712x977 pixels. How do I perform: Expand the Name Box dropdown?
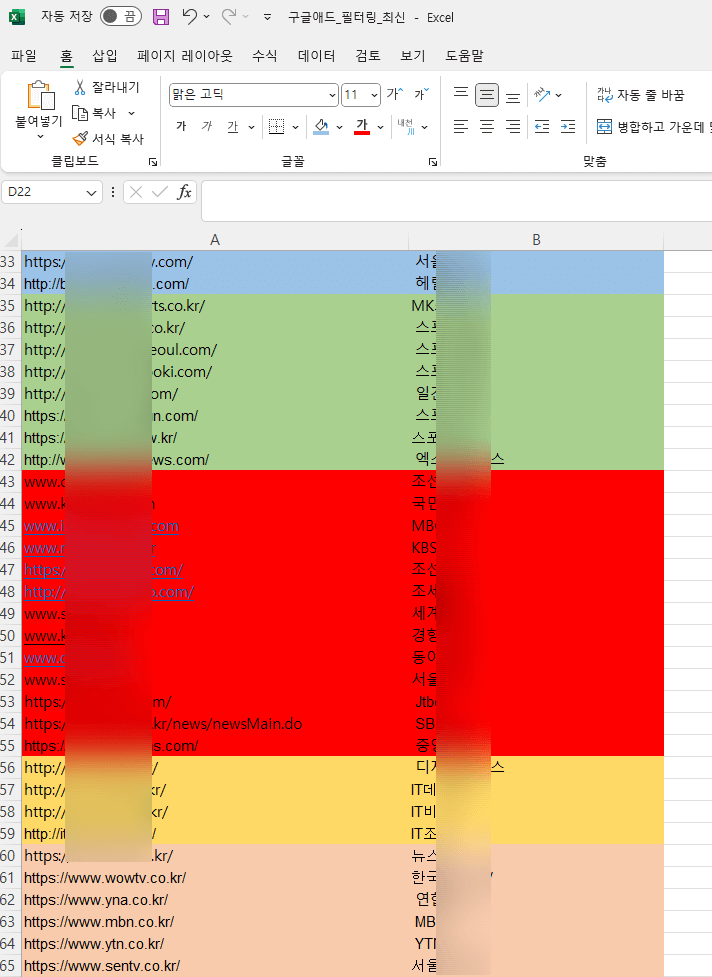92,193
